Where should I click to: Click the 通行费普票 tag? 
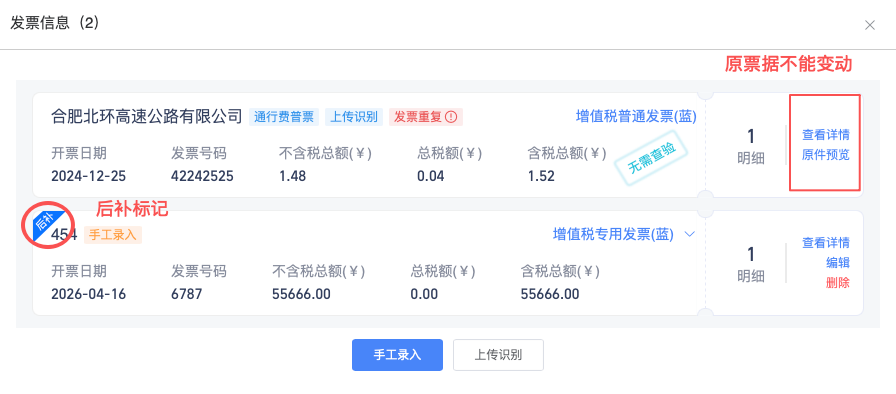click(x=284, y=117)
